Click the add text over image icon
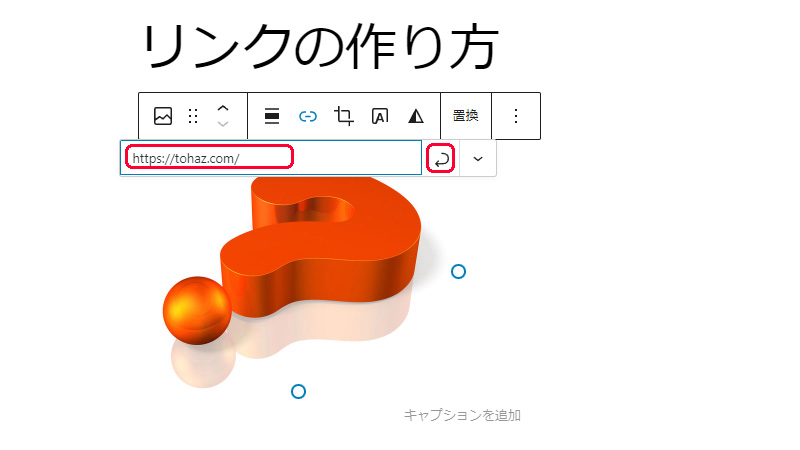Screen dimensions: 800x450 (x=380, y=116)
